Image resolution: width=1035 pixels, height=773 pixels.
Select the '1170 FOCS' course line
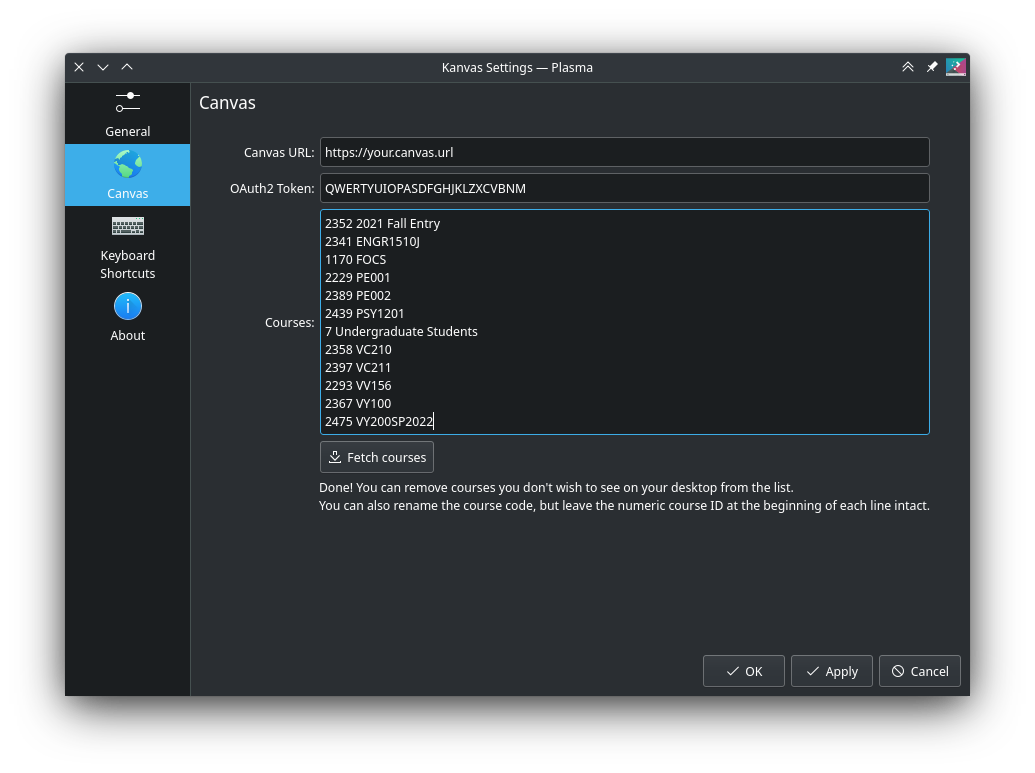point(355,259)
